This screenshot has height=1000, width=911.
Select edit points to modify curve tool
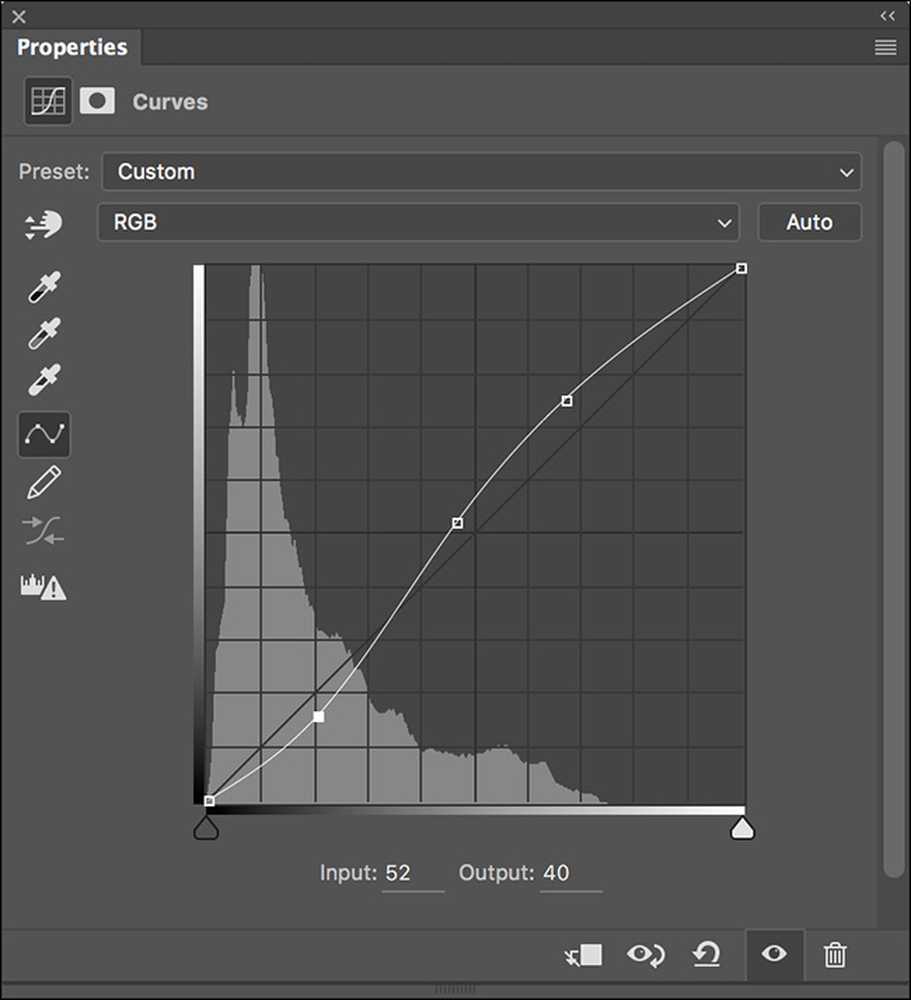[44, 434]
